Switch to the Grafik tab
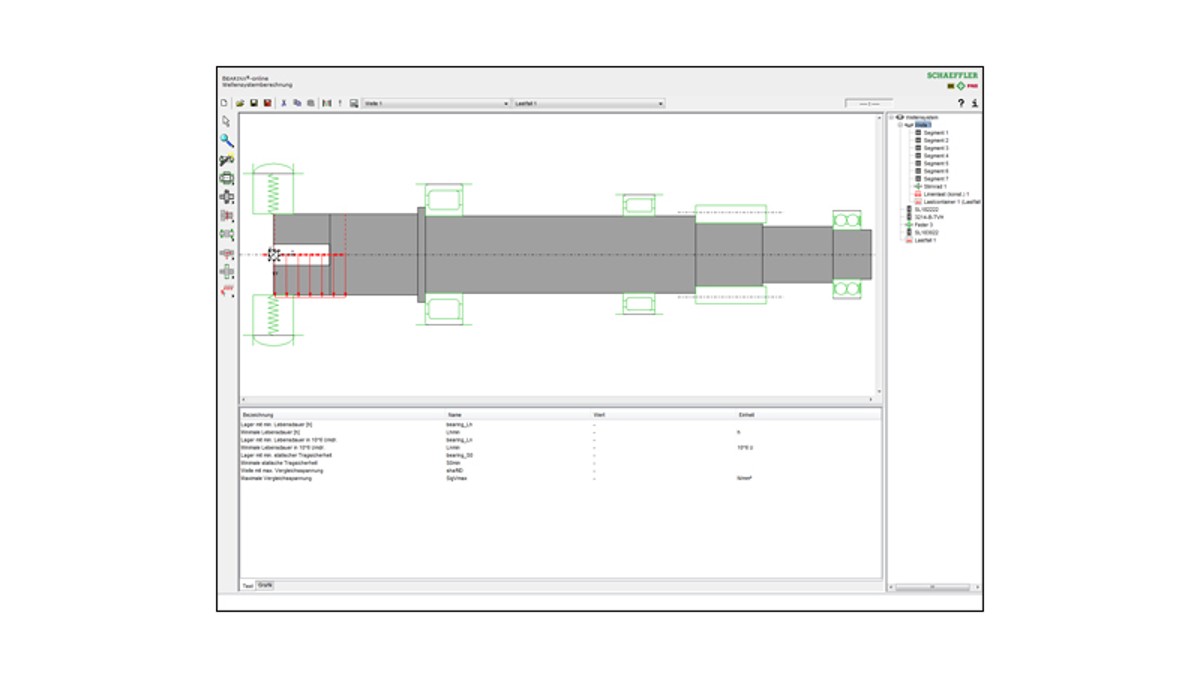Viewport: 1200px width, 675px height. tap(266, 584)
